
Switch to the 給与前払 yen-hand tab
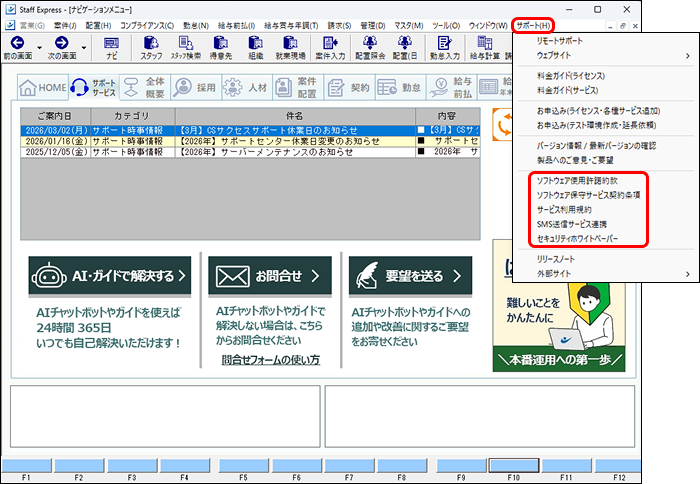[x=451, y=88]
